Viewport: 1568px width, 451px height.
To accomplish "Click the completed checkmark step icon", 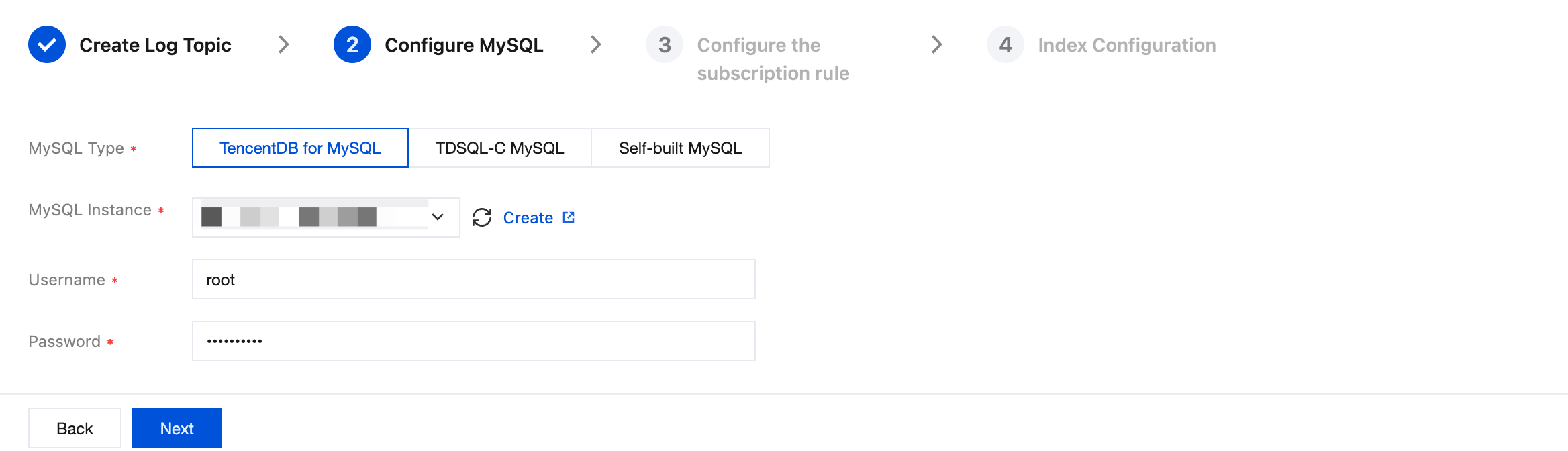I will click(47, 44).
